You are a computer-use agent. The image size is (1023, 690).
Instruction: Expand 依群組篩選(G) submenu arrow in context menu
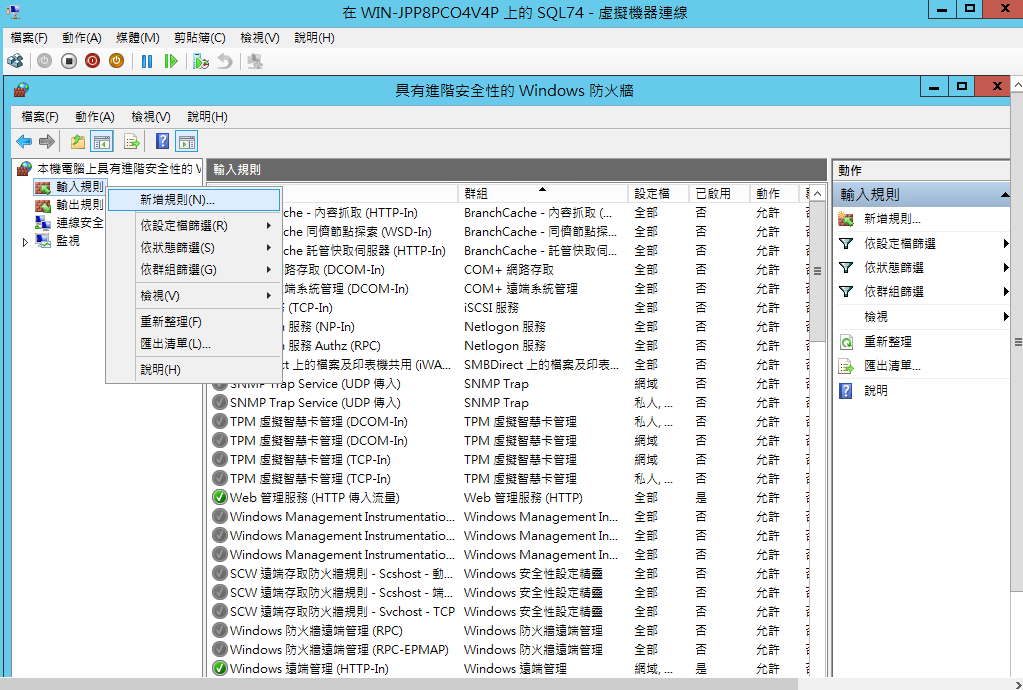click(x=269, y=269)
